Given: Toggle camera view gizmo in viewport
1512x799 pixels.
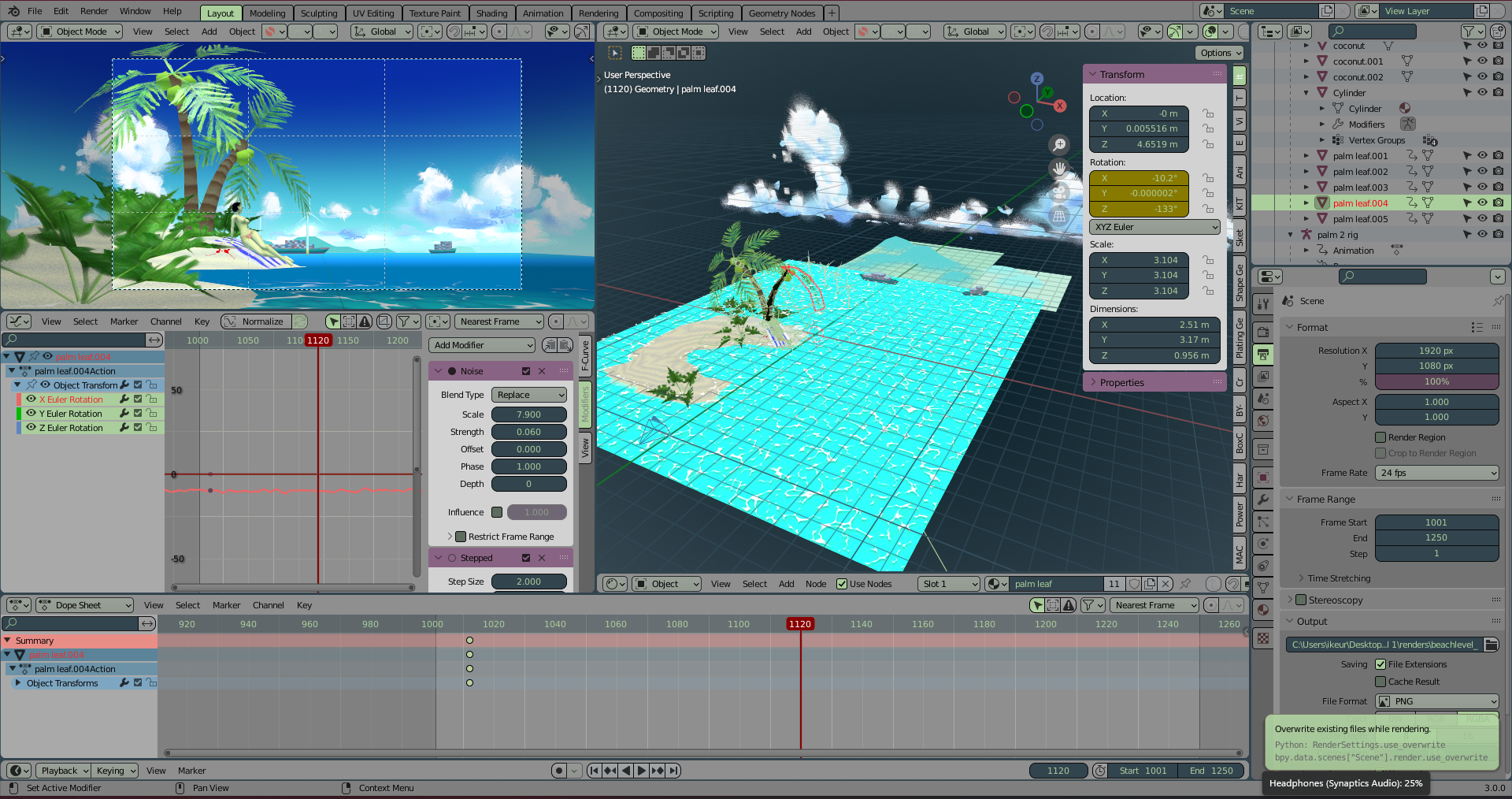Looking at the screenshot, I should [1059, 191].
